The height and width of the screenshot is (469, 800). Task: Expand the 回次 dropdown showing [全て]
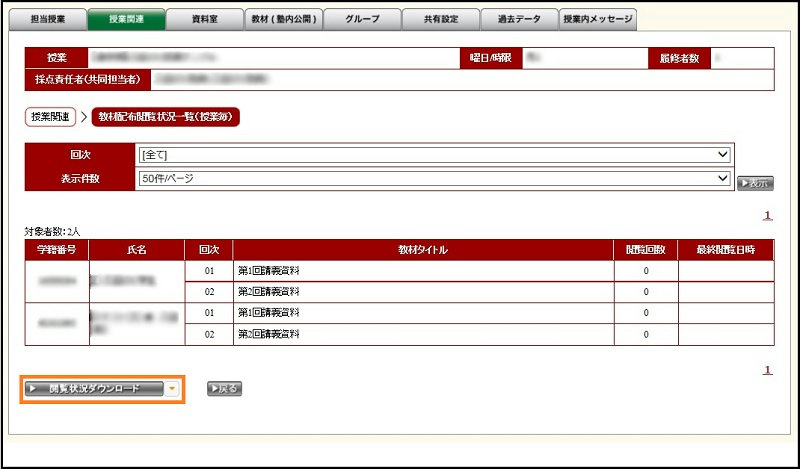point(433,155)
